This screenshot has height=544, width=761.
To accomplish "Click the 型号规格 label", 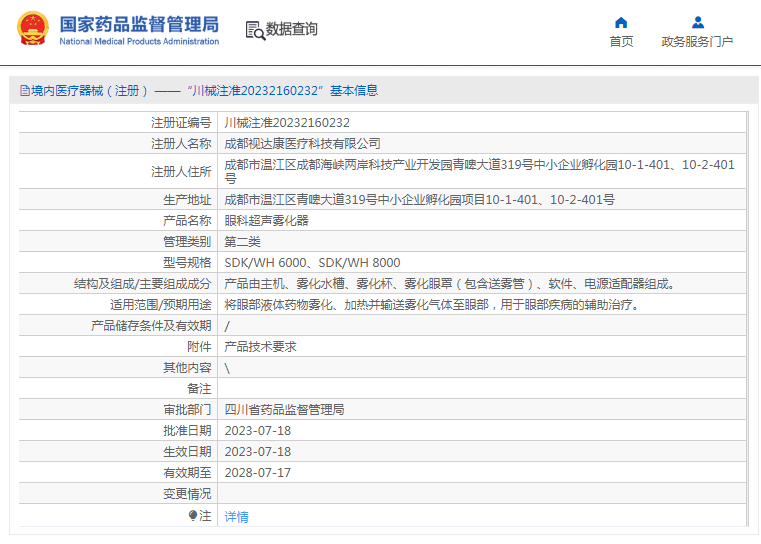I will pyautogui.click(x=187, y=263).
